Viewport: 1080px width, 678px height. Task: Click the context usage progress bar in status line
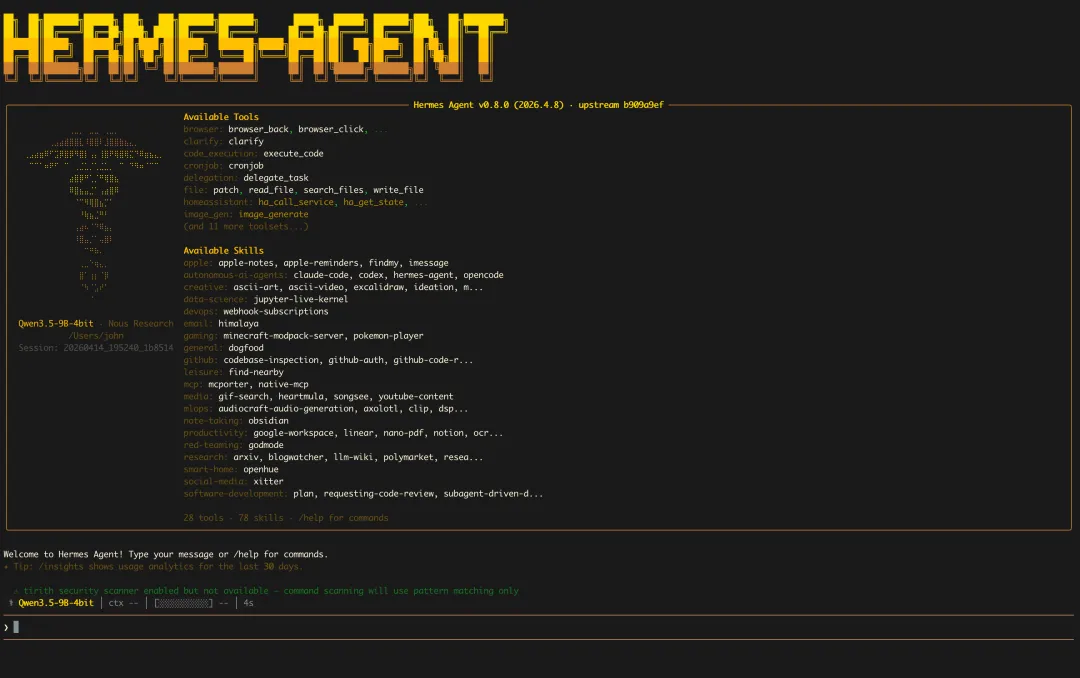pos(183,603)
